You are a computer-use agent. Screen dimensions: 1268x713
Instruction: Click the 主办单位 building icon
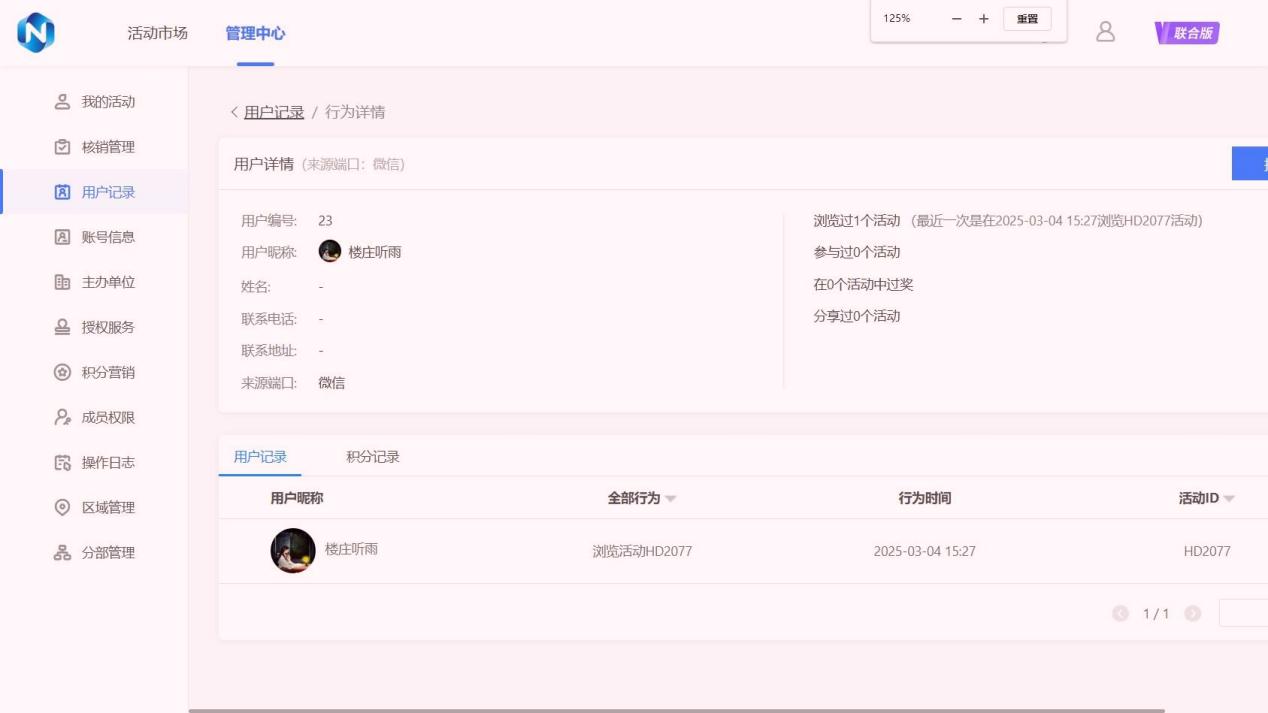(x=62, y=282)
